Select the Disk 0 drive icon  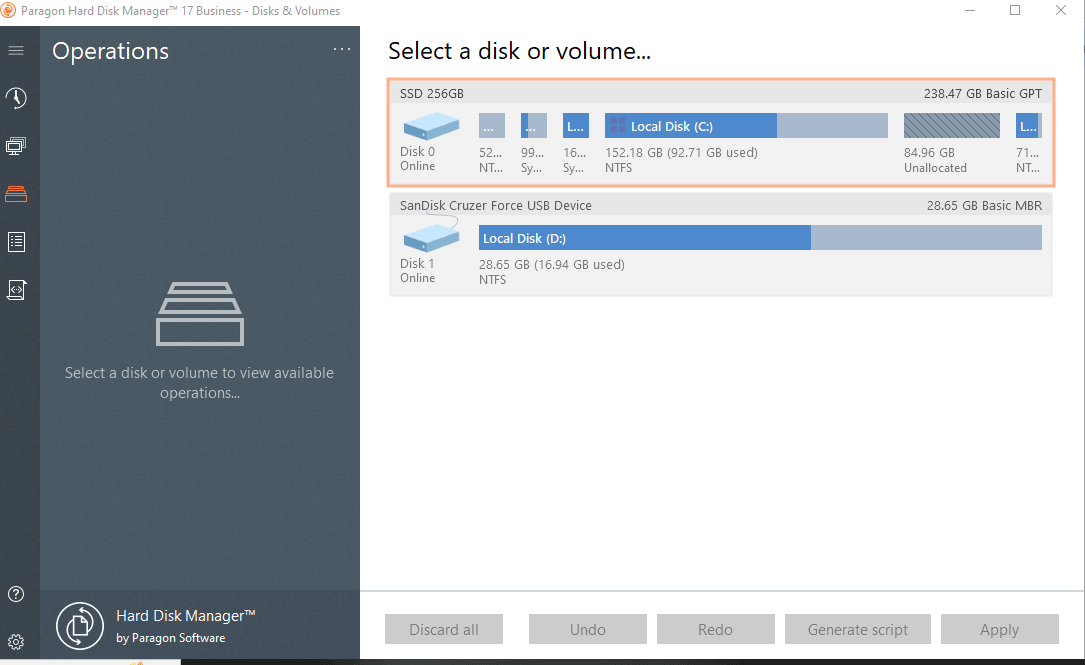(431, 127)
